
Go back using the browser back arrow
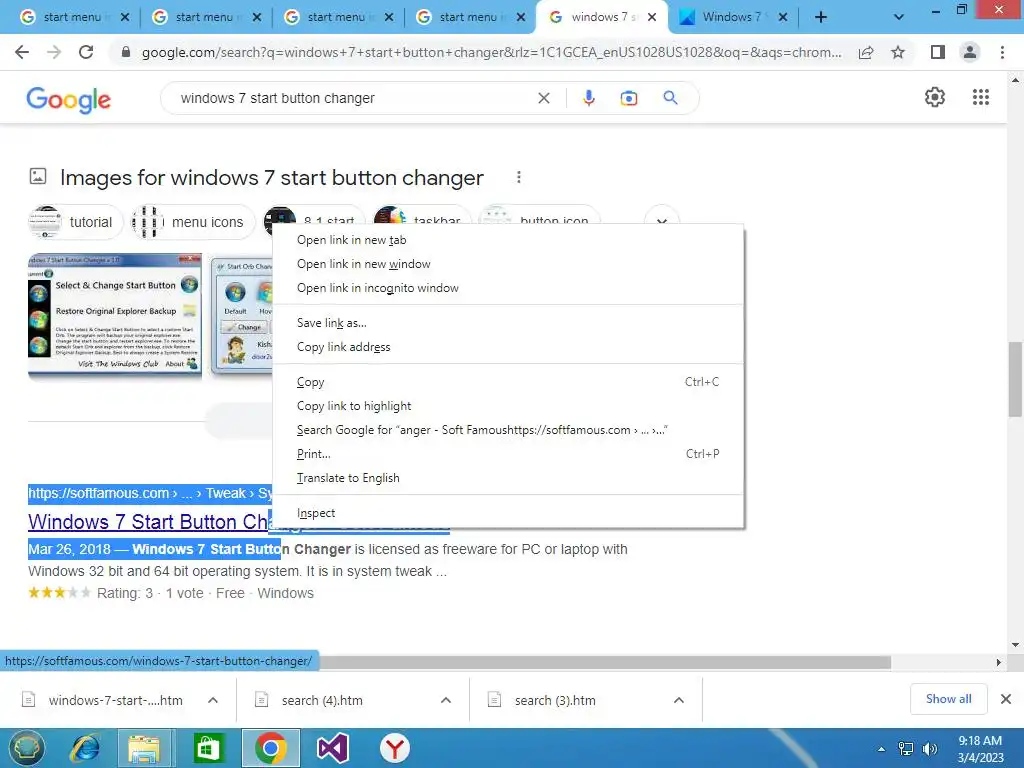(22, 52)
